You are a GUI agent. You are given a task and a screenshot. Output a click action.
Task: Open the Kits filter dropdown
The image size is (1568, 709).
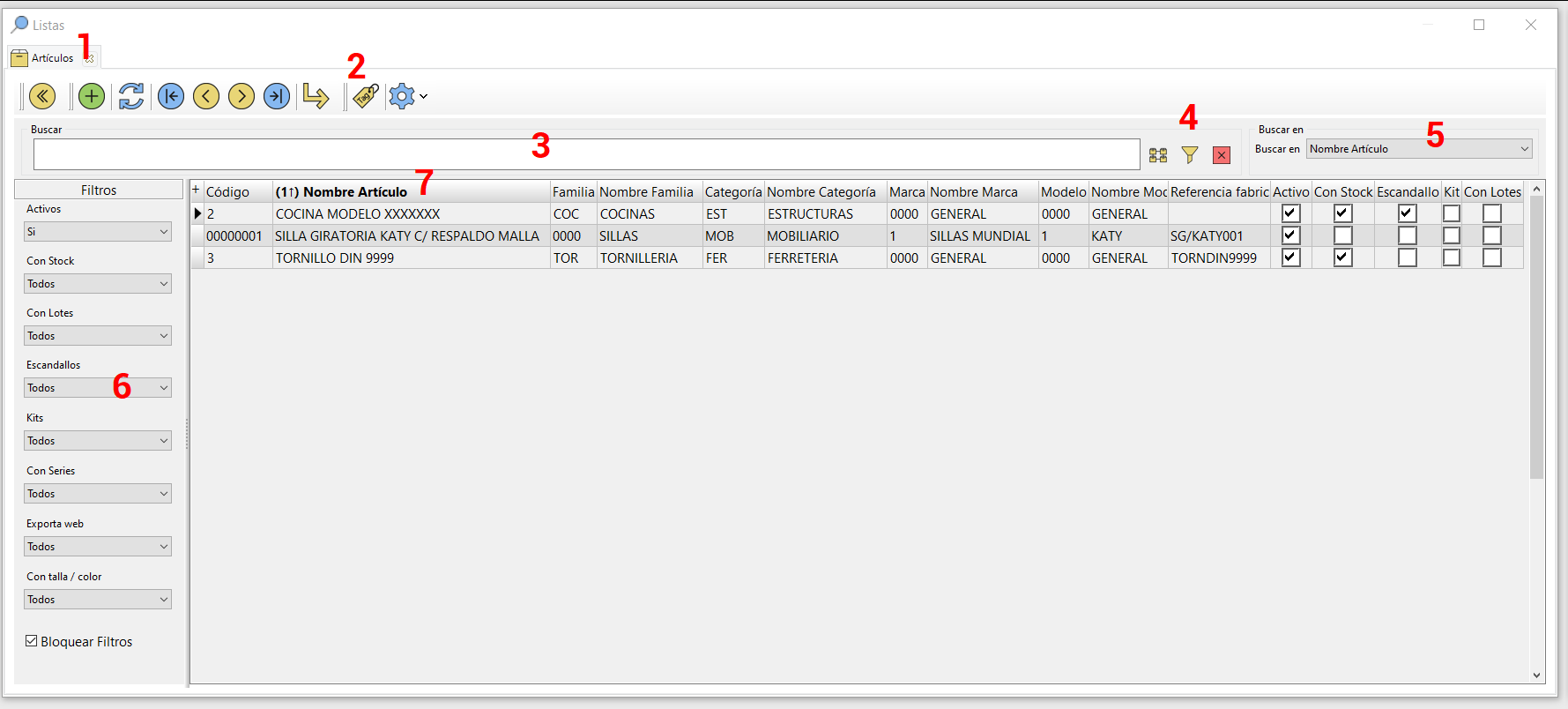point(98,441)
